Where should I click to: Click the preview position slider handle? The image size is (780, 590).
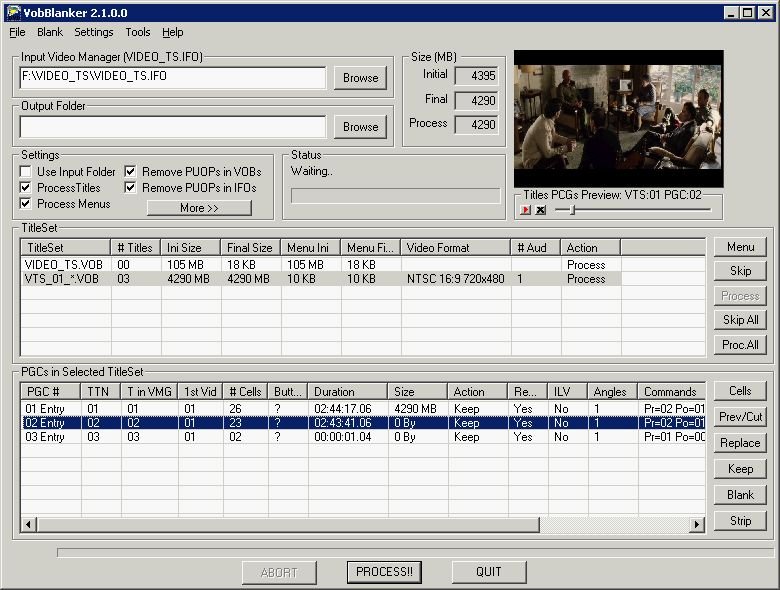tap(571, 210)
